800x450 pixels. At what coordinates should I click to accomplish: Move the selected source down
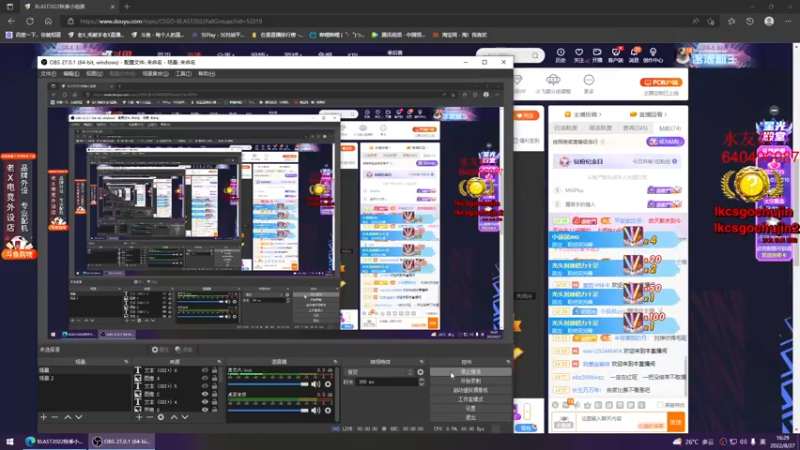point(185,417)
